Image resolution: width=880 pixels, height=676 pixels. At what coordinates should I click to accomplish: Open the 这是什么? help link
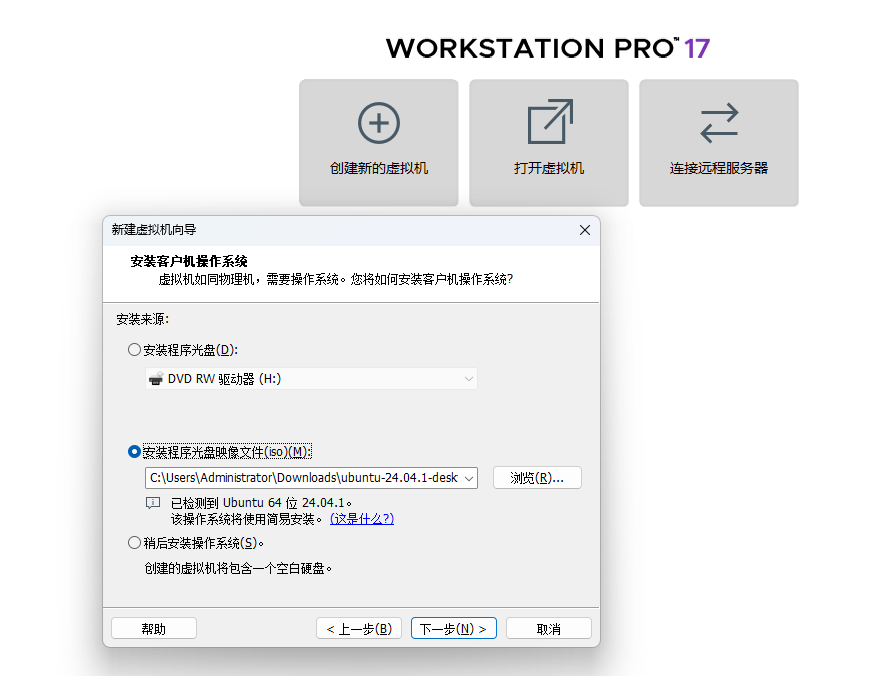(362, 519)
